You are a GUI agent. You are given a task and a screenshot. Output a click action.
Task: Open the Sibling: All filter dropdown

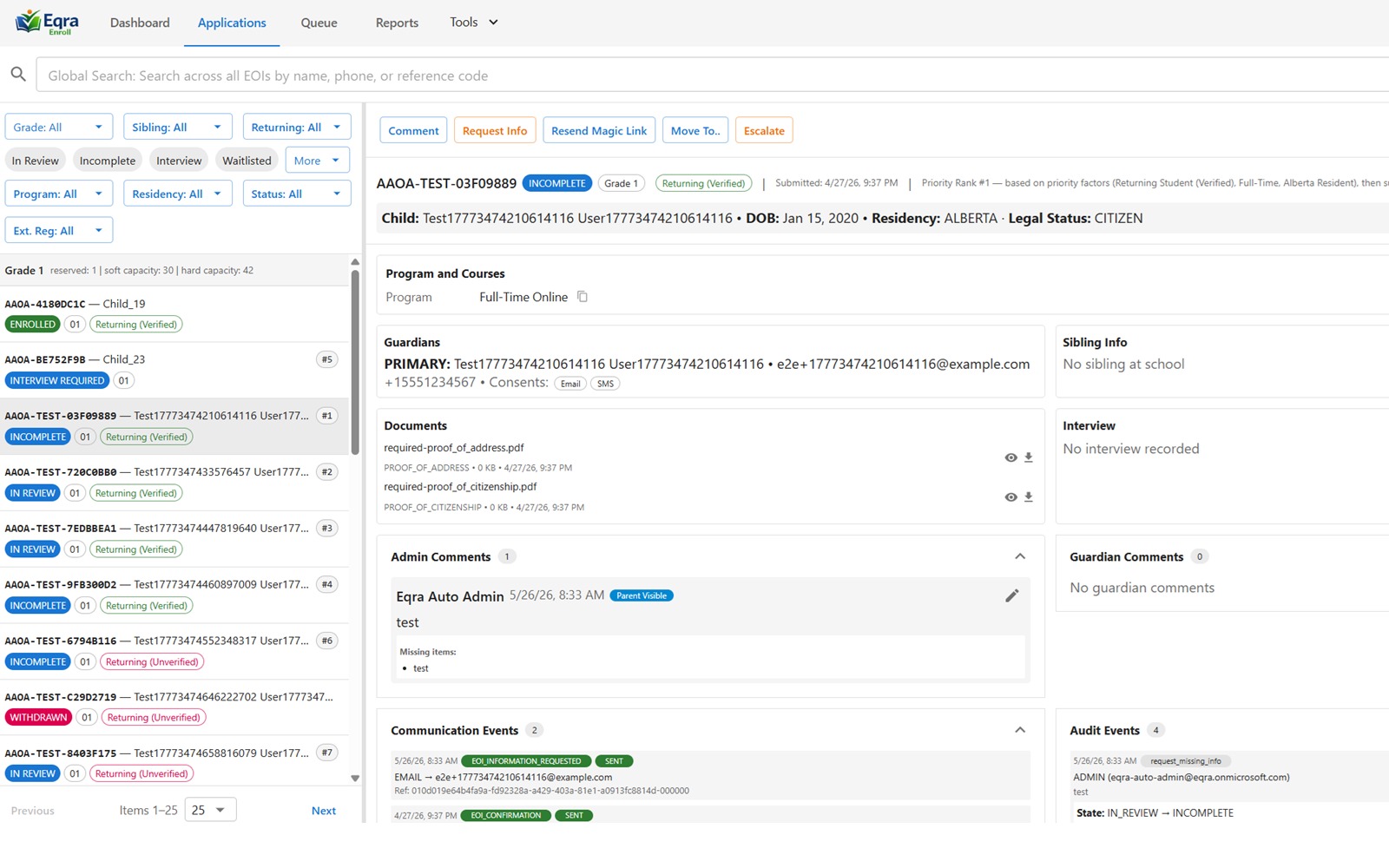coord(177,127)
